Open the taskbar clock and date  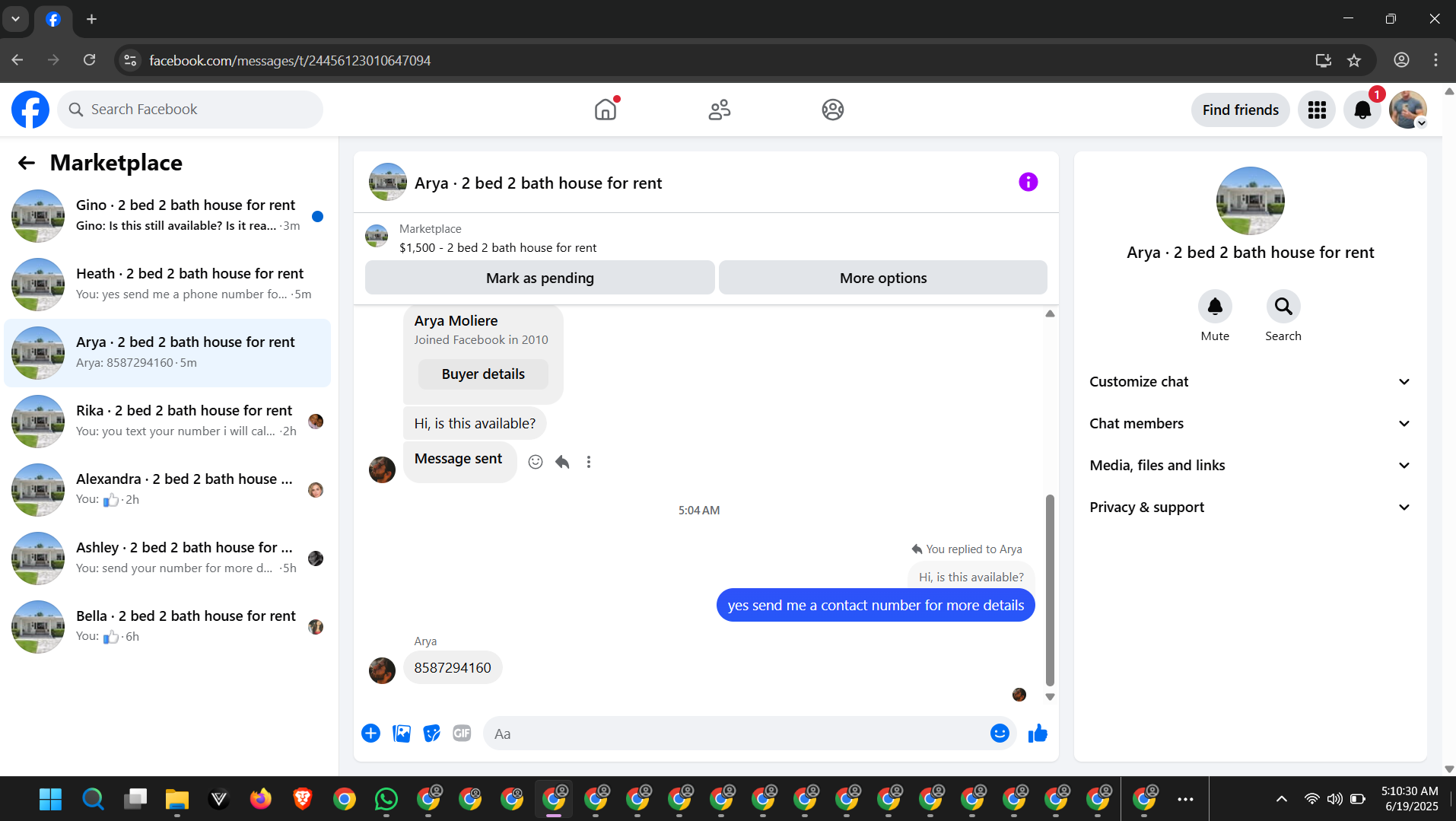pyautogui.click(x=1410, y=799)
